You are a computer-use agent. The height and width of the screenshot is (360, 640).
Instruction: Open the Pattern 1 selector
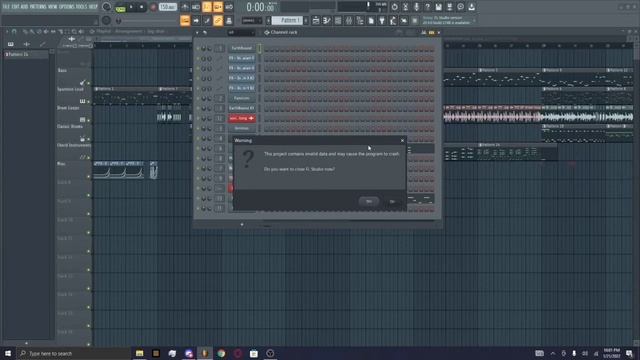[x=287, y=20]
